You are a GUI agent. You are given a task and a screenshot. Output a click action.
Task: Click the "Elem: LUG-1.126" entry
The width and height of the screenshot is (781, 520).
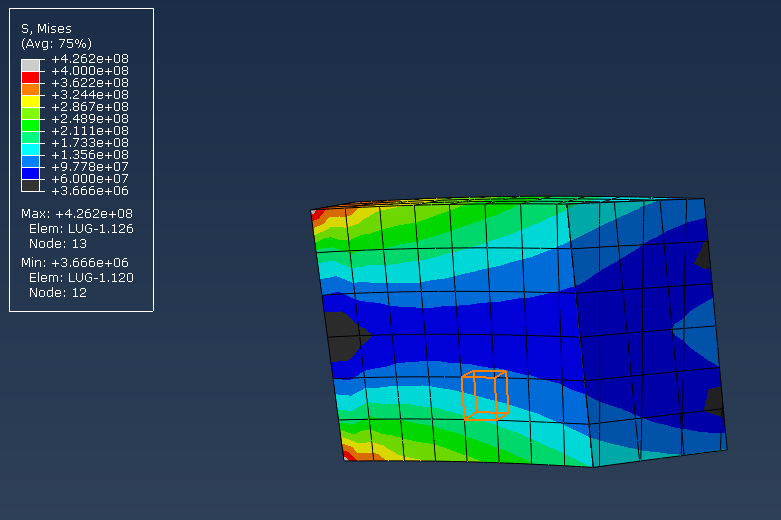(x=80, y=228)
